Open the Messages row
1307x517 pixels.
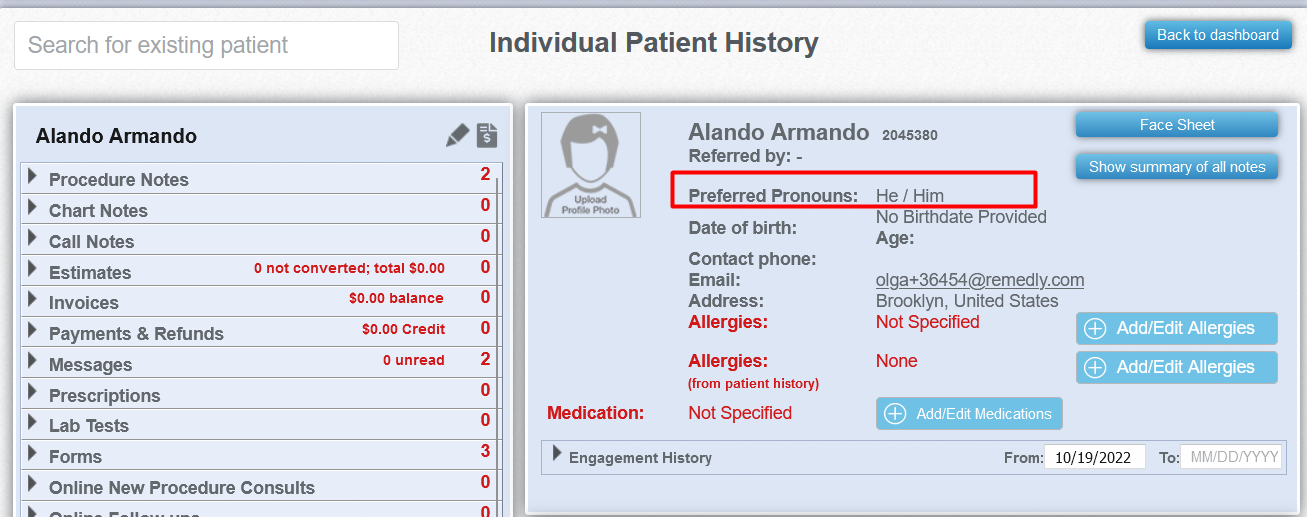[x=261, y=364]
